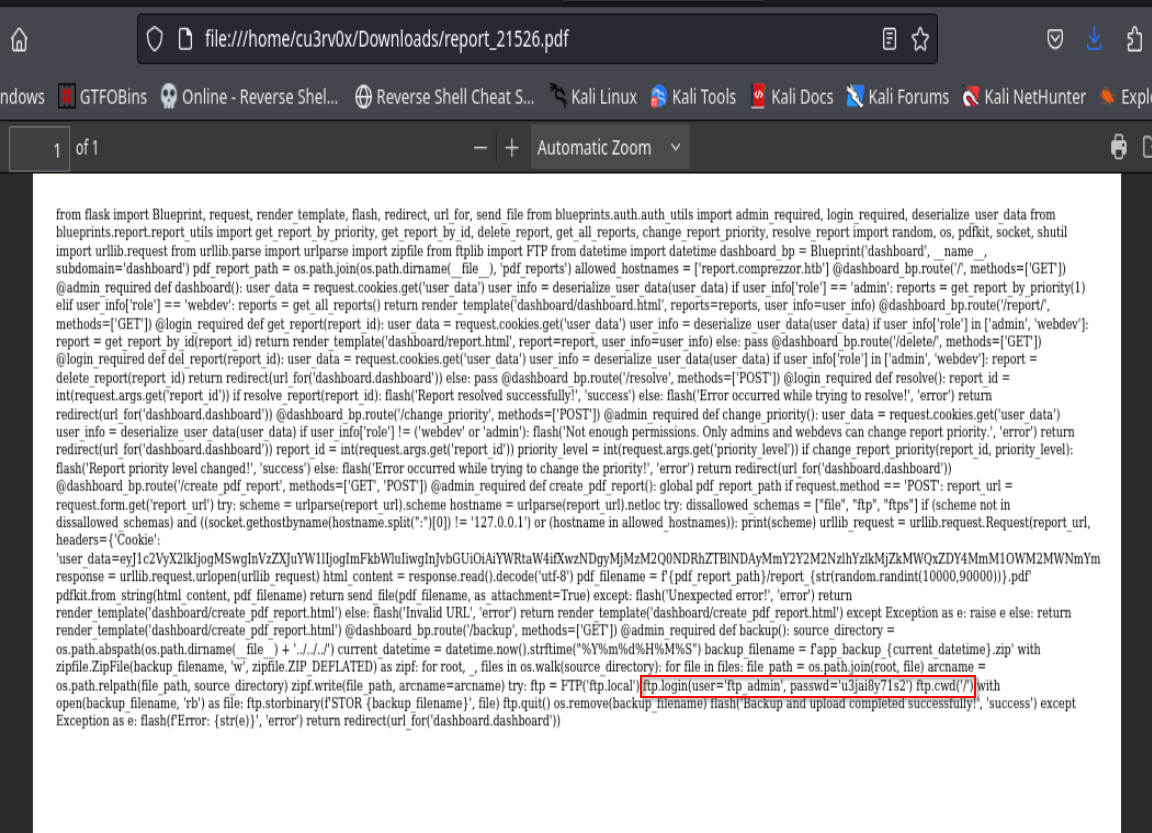Open the extensions puzzle-piece panel
The width and height of the screenshot is (1152, 833).
pos(1133,39)
